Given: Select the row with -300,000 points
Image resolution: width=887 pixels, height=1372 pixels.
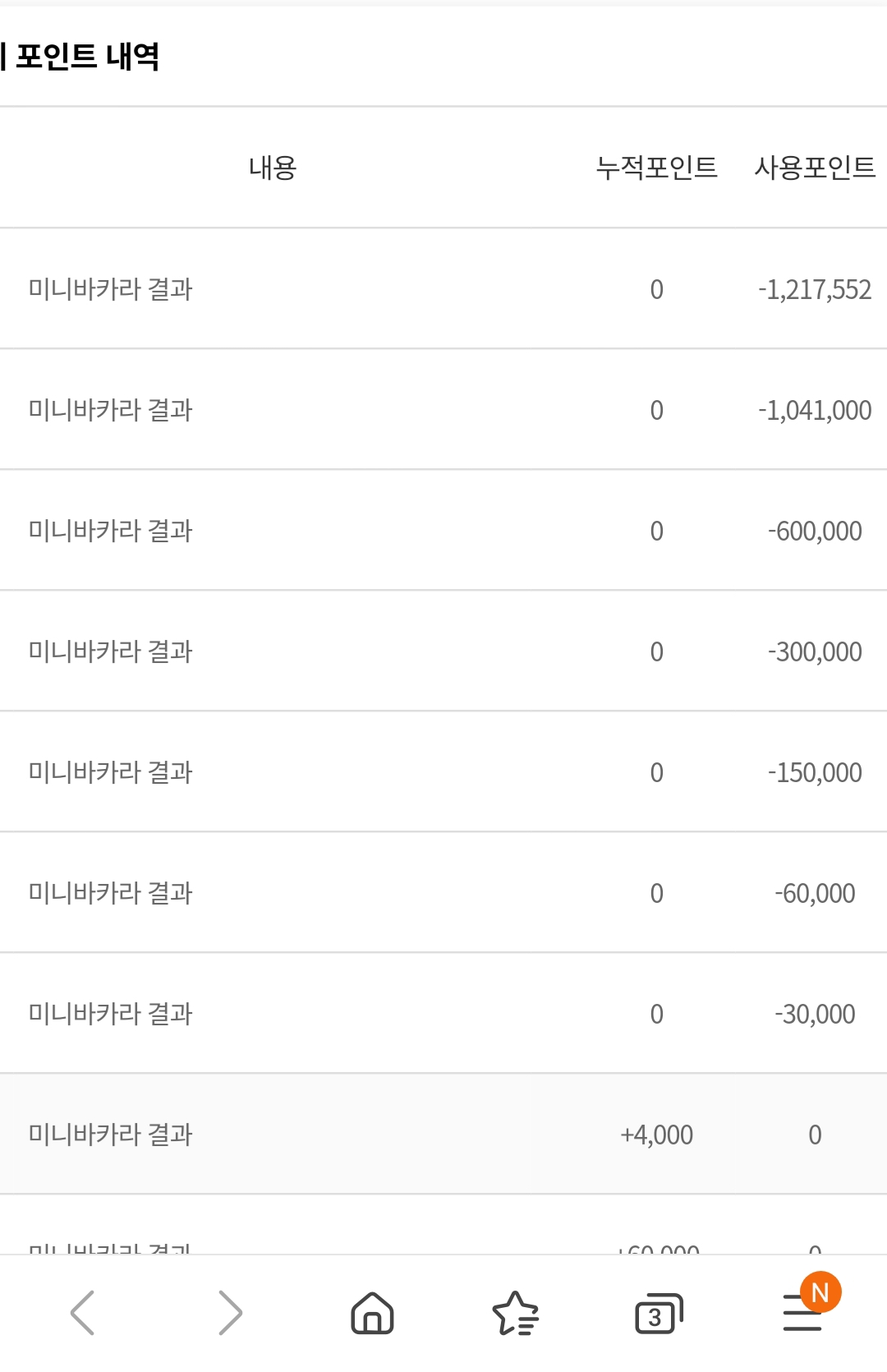Looking at the screenshot, I should point(443,651).
